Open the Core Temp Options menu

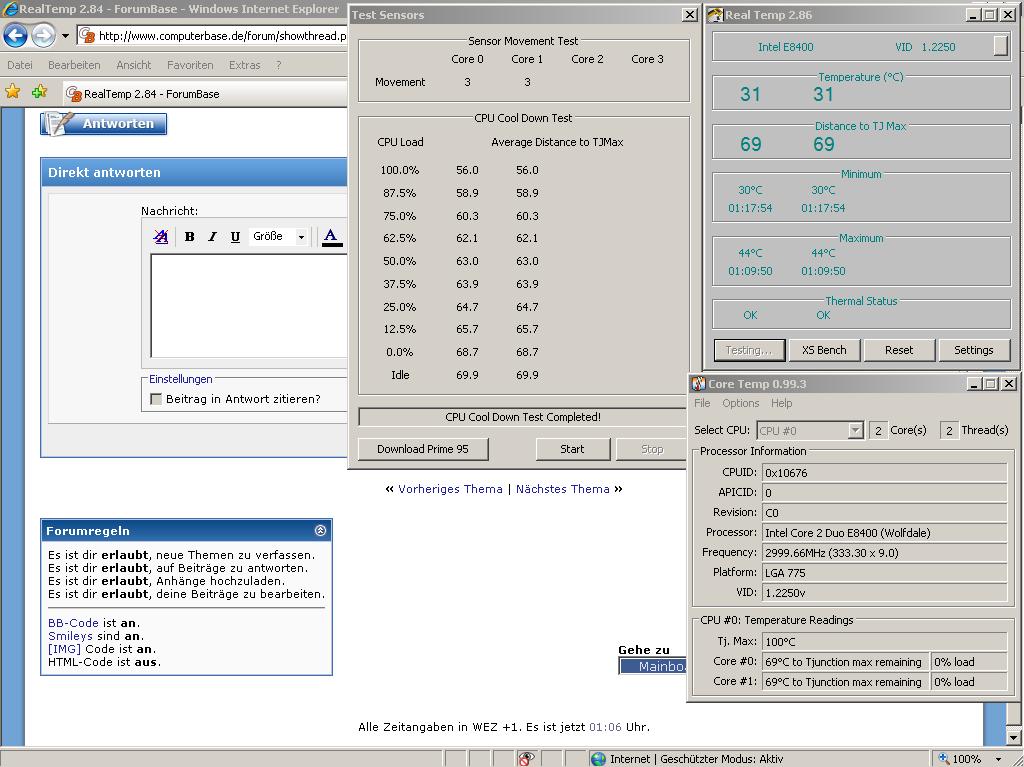pyautogui.click(x=741, y=403)
